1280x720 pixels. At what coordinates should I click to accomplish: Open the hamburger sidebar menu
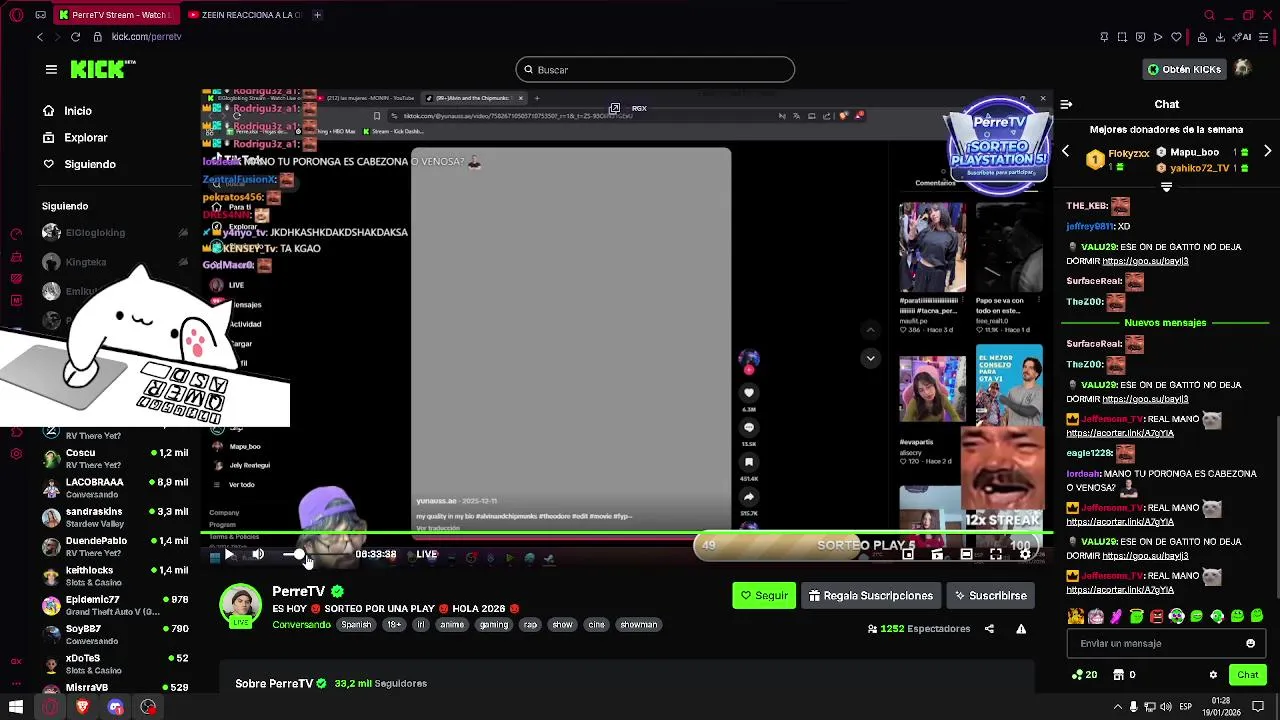(51, 69)
